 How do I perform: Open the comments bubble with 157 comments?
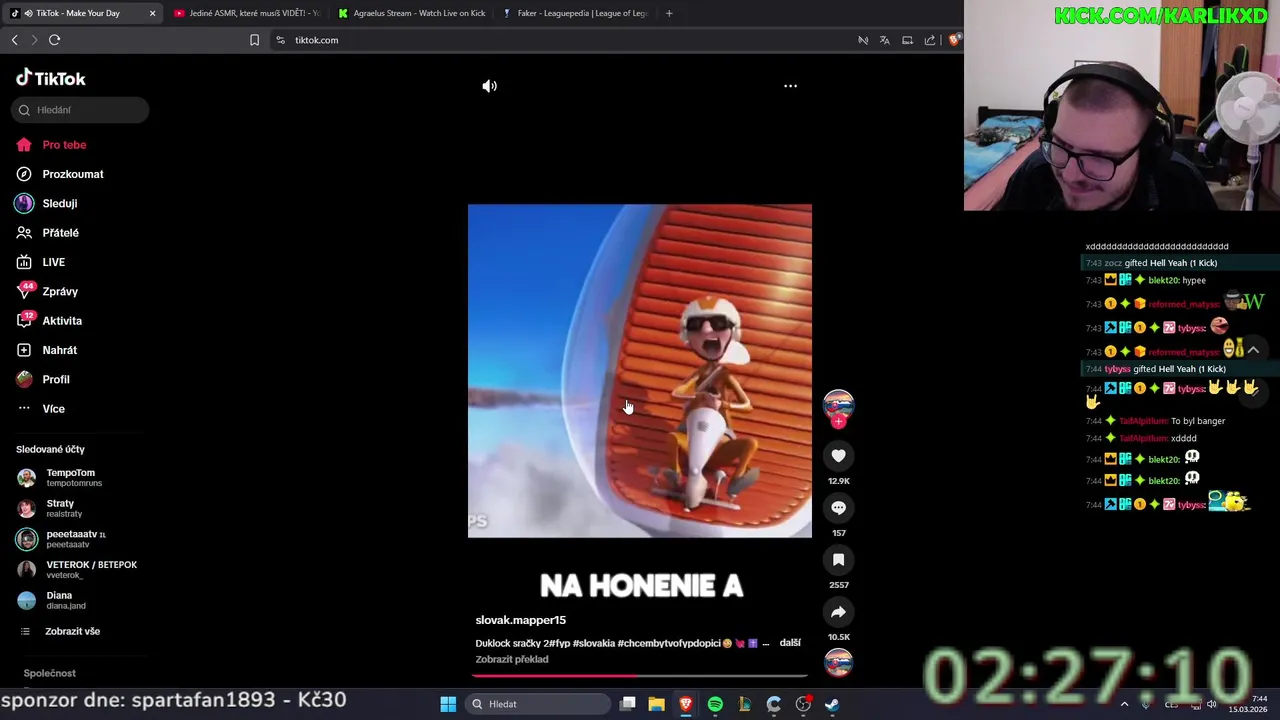tap(838, 508)
